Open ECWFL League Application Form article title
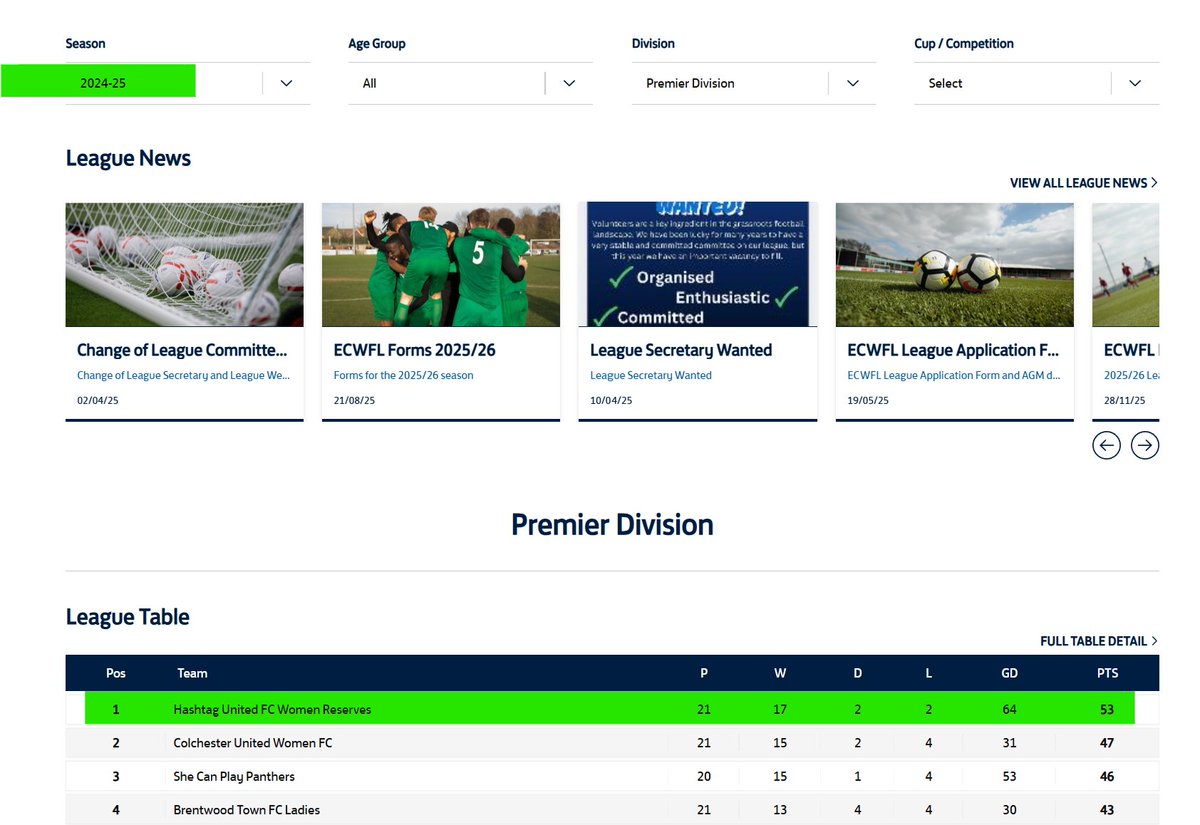 coord(953,350)
